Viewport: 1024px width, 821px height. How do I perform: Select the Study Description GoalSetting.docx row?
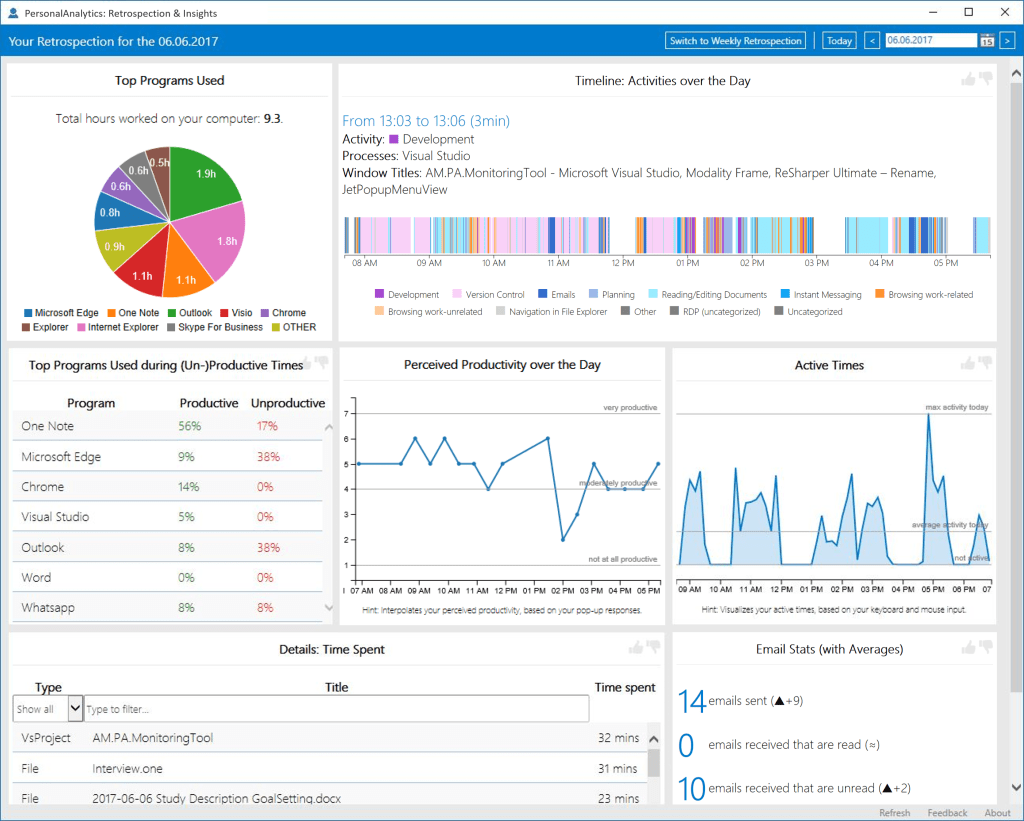tap(330, 797)
